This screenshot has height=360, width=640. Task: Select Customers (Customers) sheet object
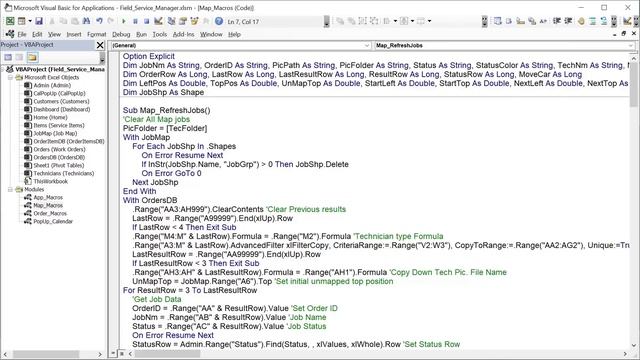(x=61, y=101)
